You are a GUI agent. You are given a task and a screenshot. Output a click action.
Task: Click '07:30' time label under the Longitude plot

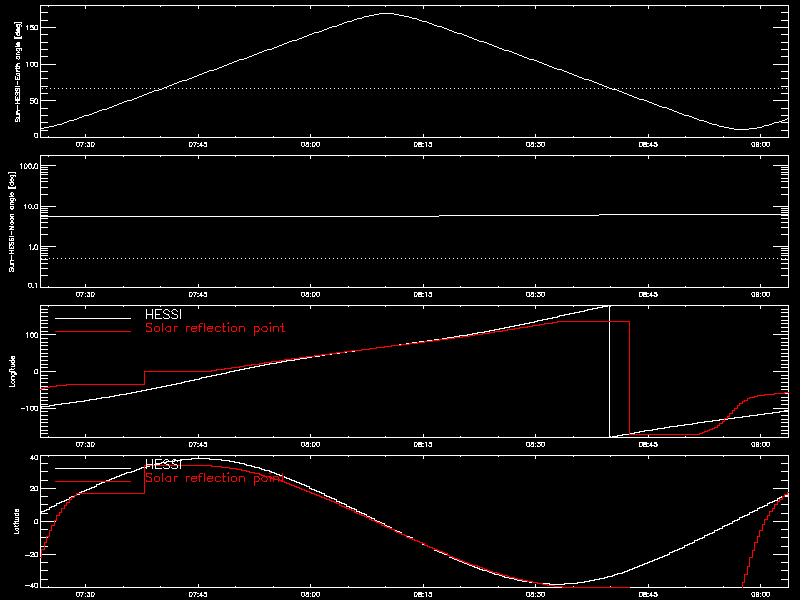coord(85,444)
